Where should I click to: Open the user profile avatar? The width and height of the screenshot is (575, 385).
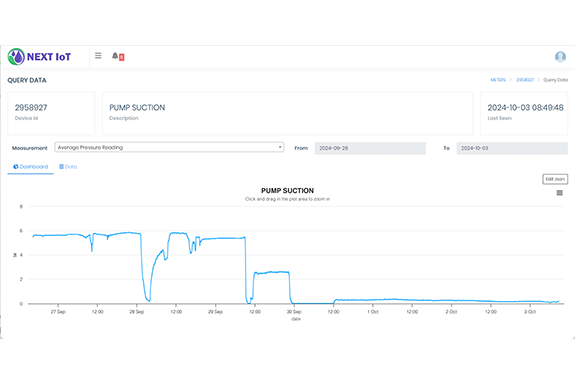(x=560, y=56)
